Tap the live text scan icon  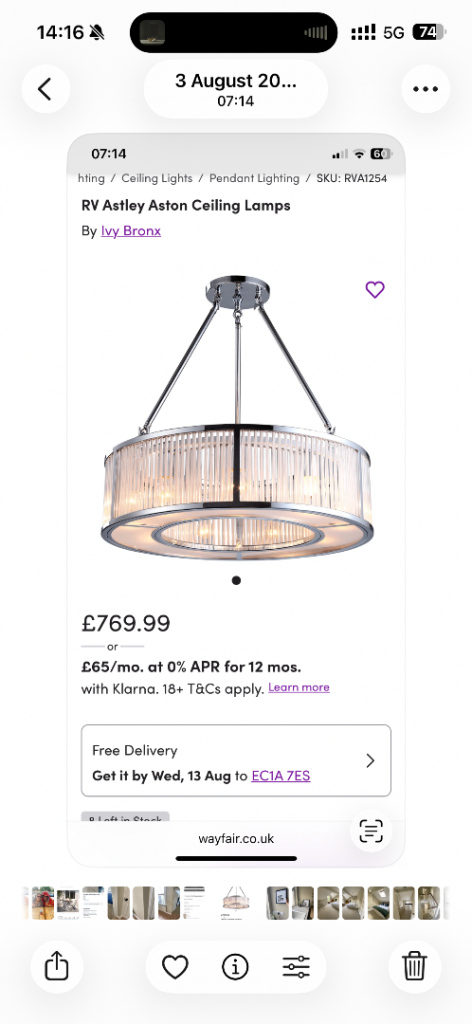click(371, 831)
